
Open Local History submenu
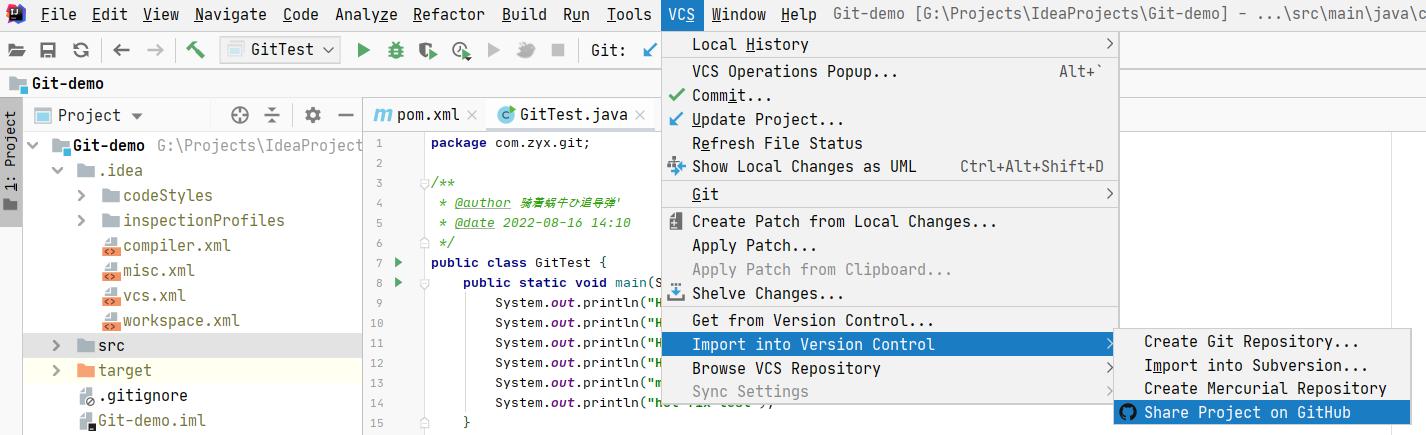click(x=890, y=44)
